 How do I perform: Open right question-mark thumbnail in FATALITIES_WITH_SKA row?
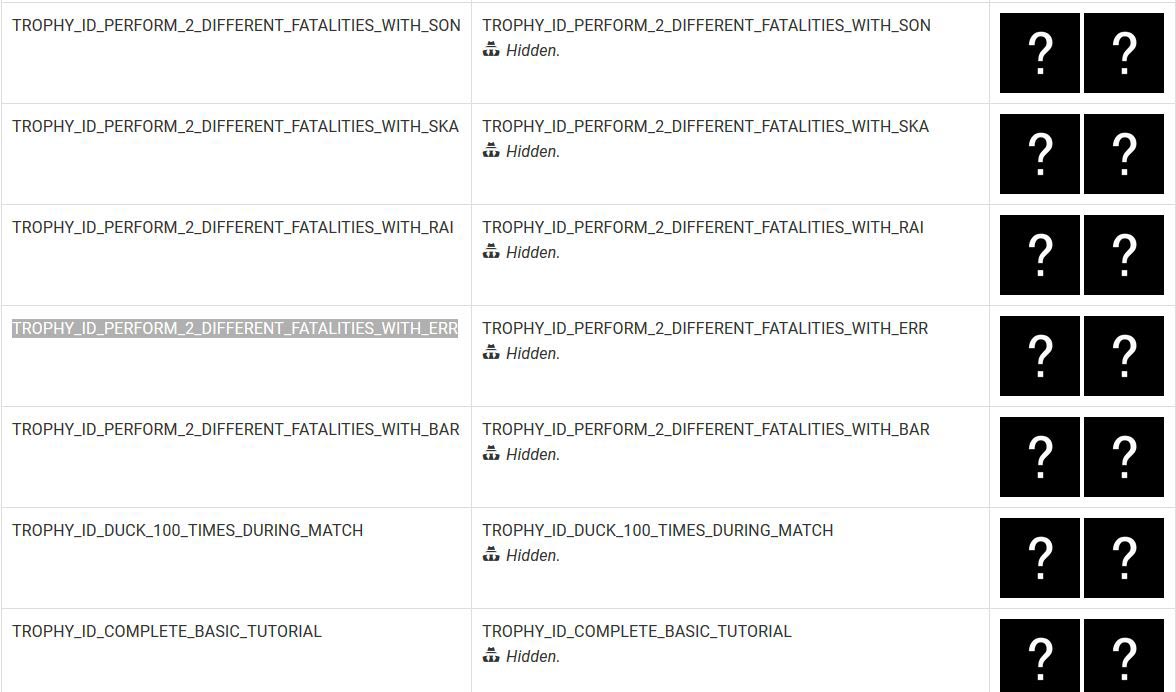[x=1124, y=154]
